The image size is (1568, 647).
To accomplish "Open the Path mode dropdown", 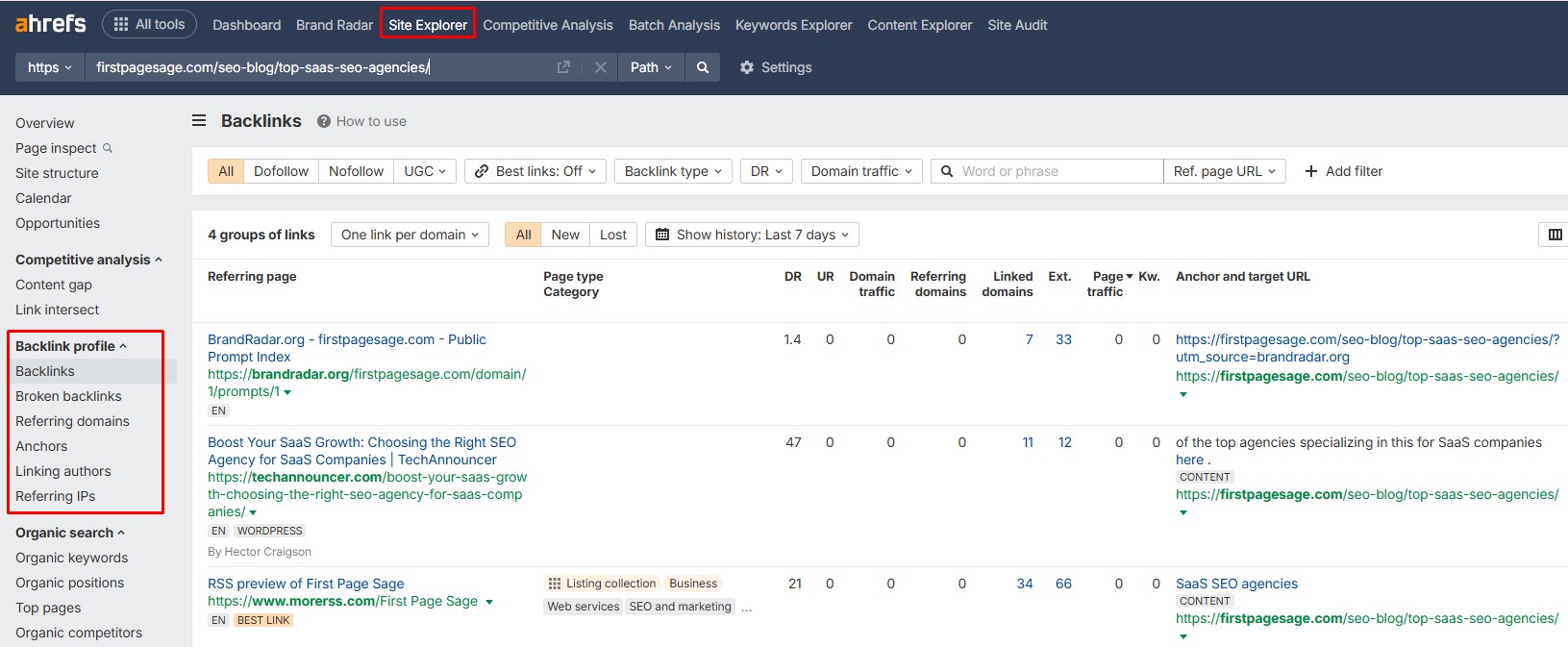I will 651,67.
